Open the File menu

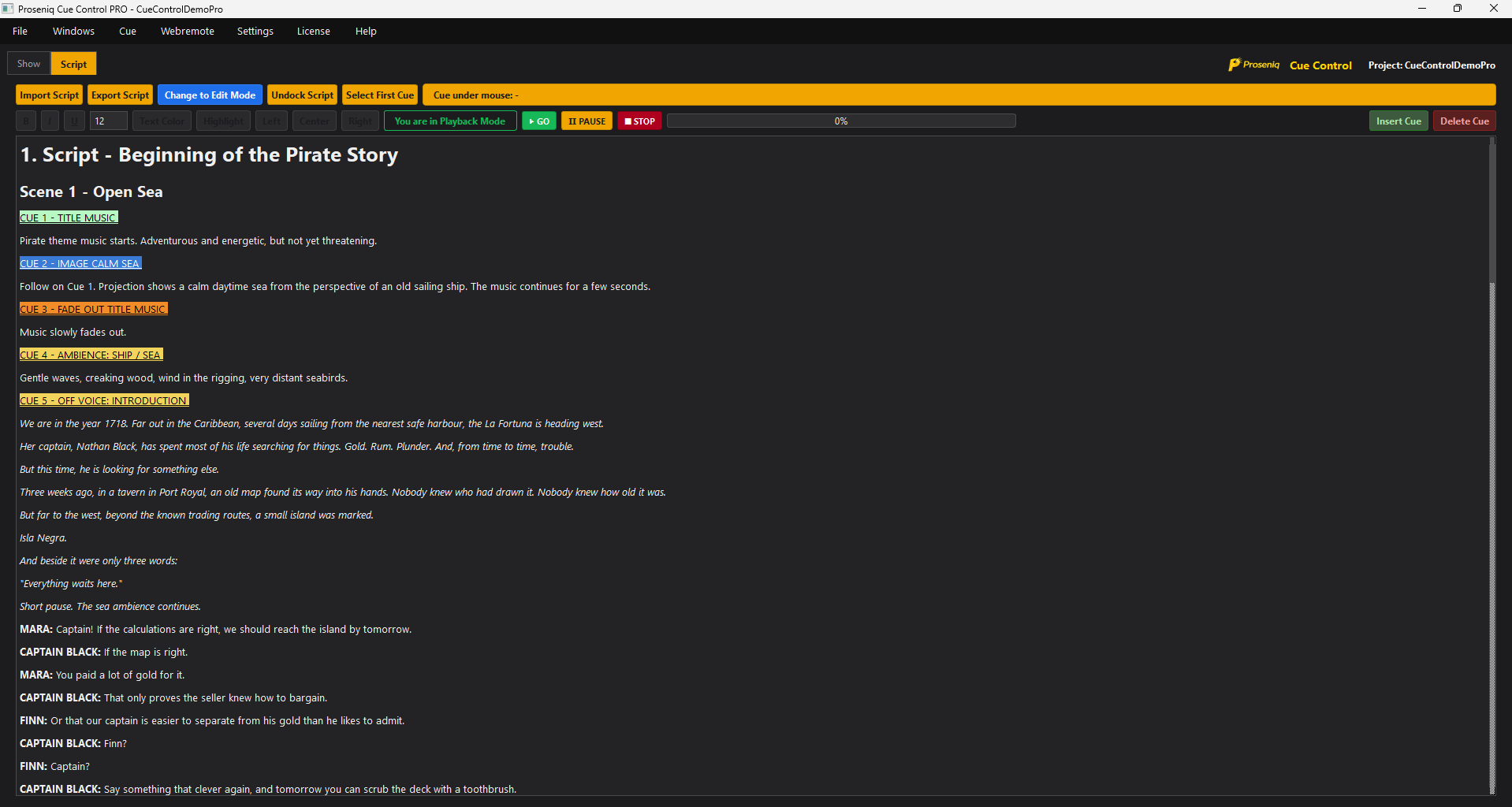pos(20,31)
